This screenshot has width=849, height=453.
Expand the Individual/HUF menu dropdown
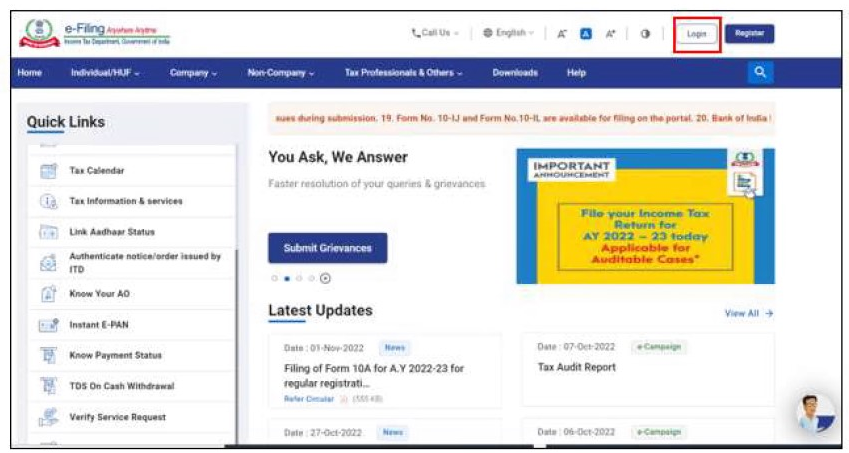click(105, 73)
